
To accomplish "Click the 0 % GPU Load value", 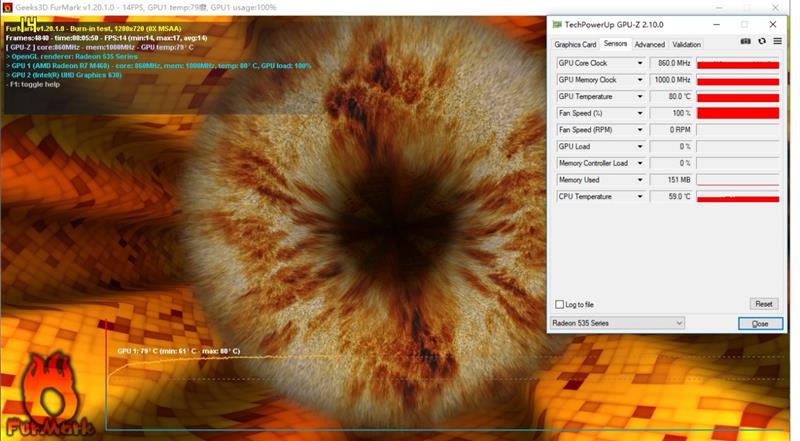I will click(671, 146).
